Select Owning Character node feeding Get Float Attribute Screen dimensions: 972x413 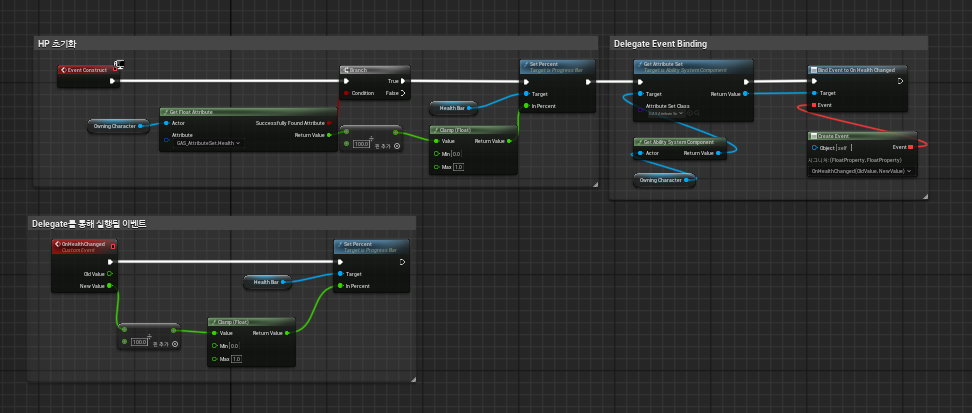[118, 126]
